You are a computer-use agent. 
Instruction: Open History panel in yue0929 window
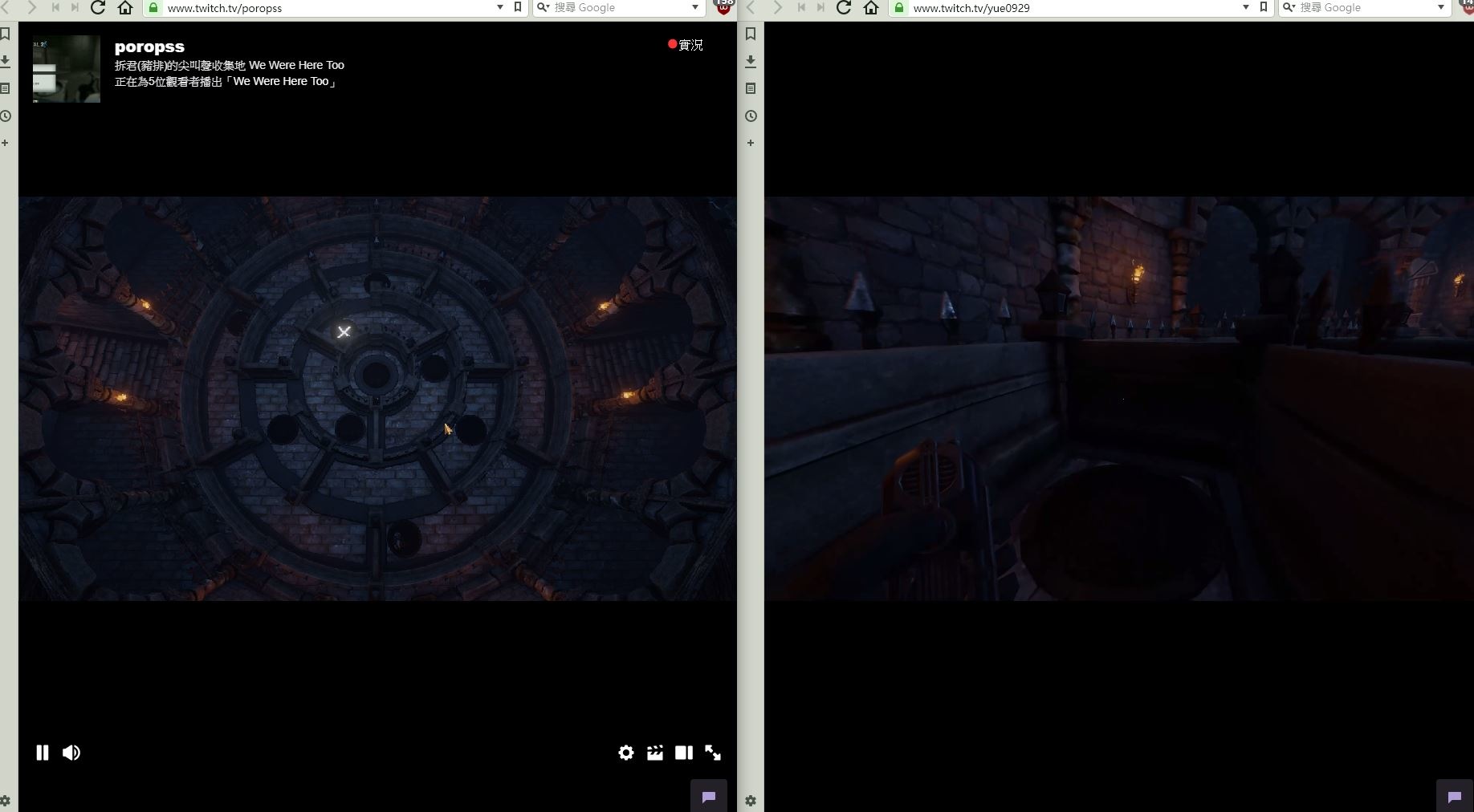pyautogui.click(x=751, y=116)
